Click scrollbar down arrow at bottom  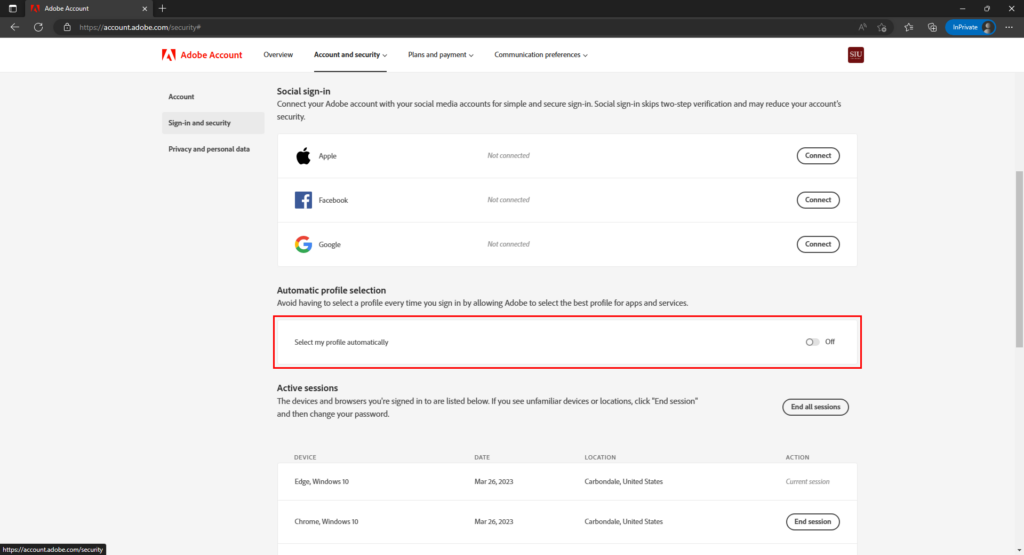tap(1019, 550)
